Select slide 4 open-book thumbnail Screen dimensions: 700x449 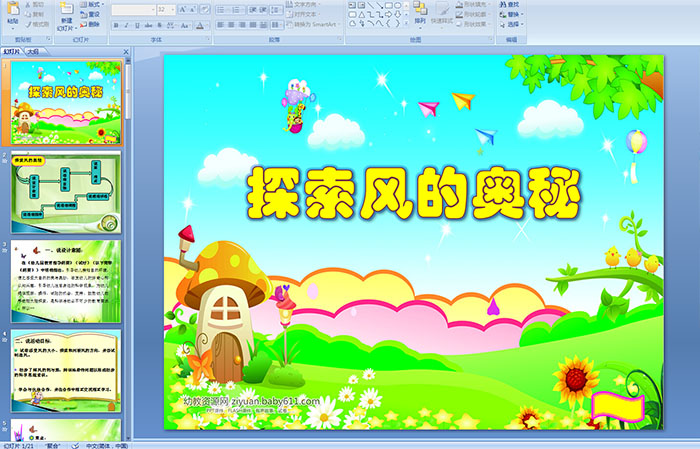66,370
